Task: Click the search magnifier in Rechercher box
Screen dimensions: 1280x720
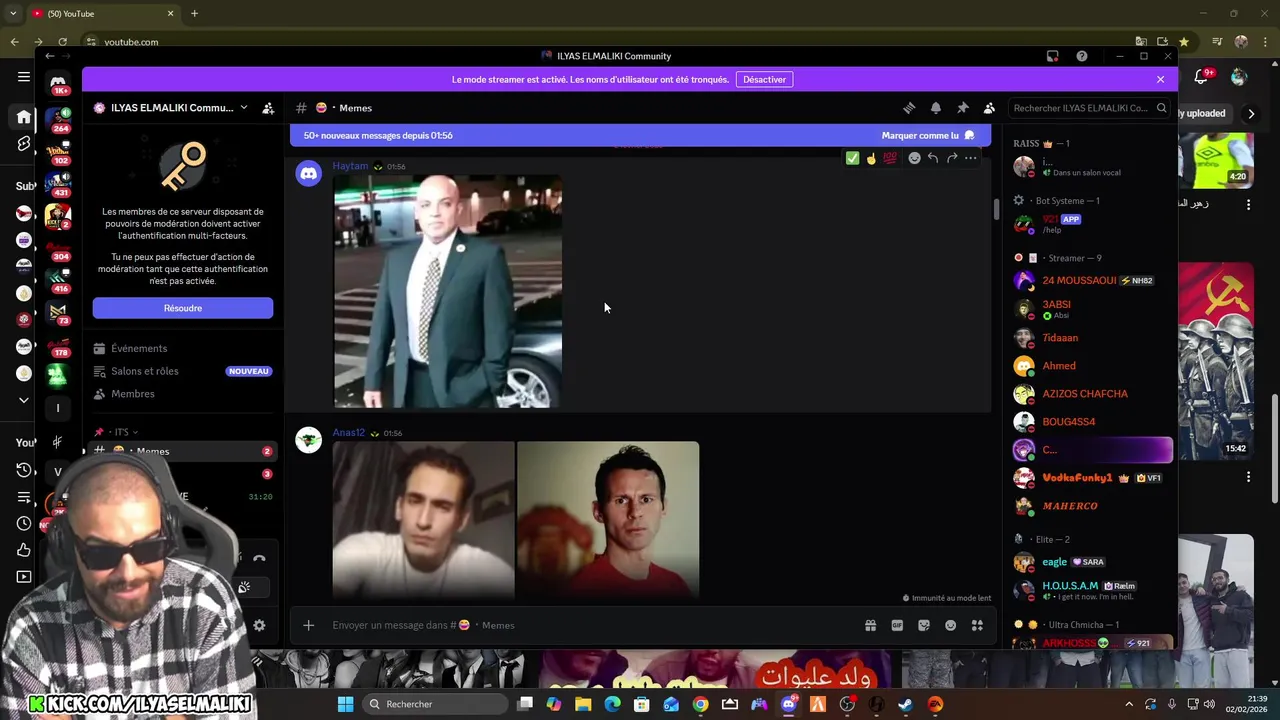Action: coord(1161,108)
